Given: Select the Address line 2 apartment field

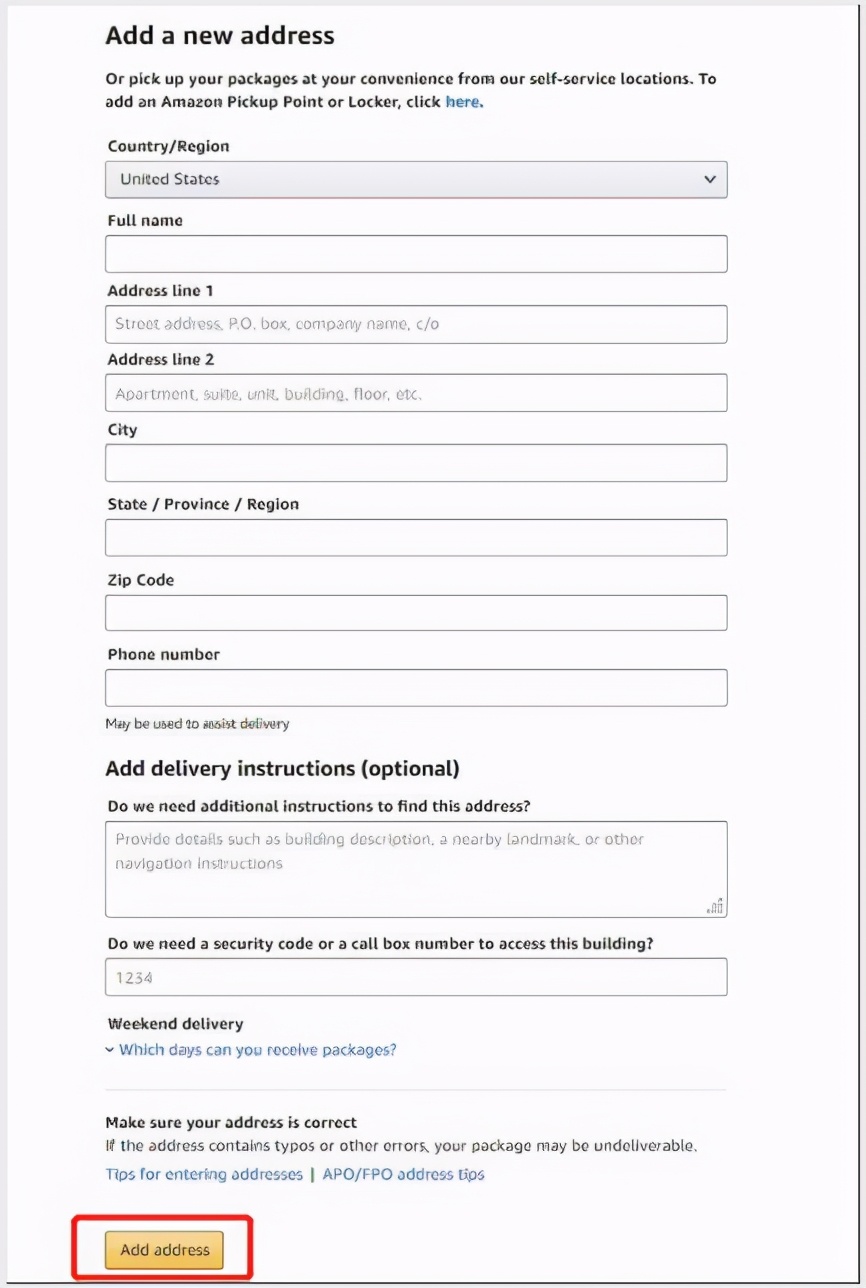Looking at the screenshot, I should pos(415,393).
